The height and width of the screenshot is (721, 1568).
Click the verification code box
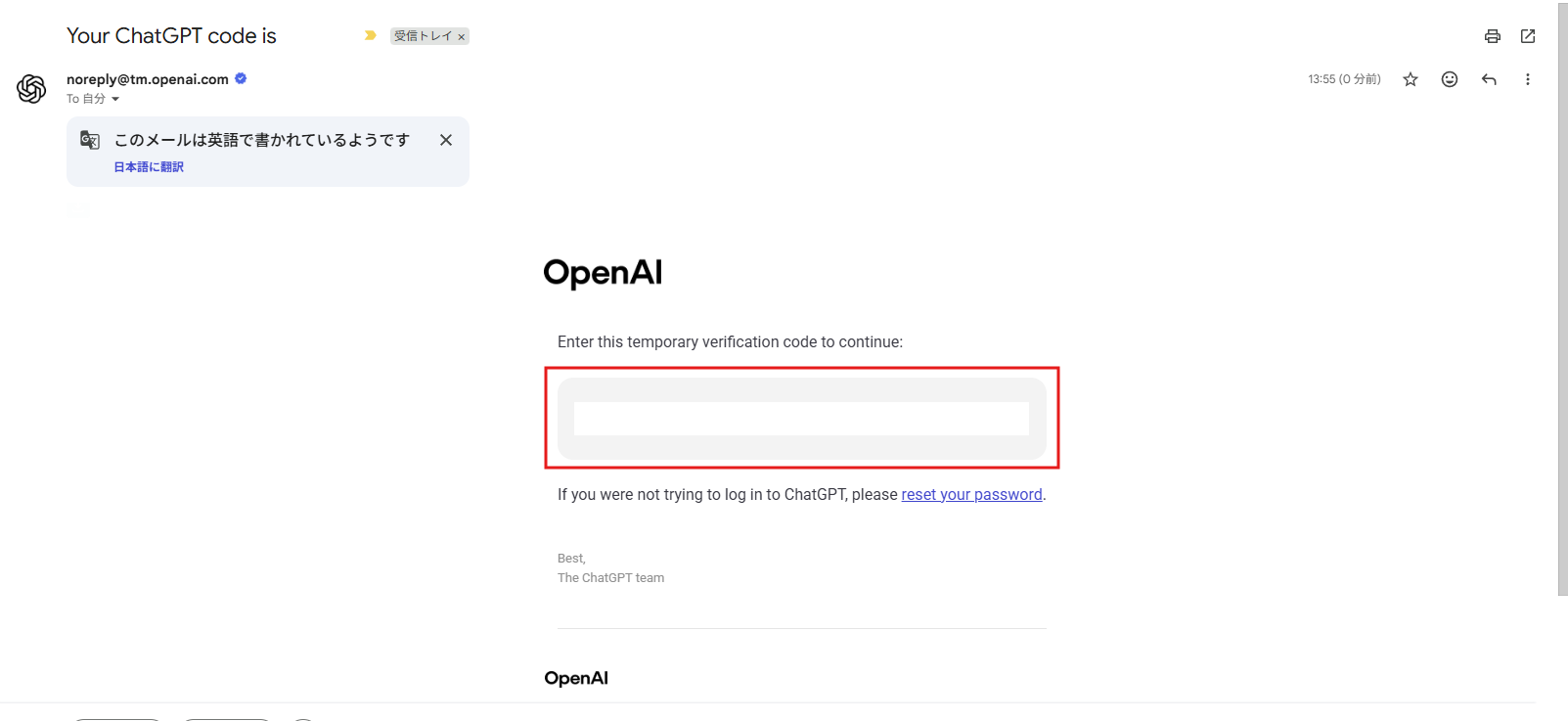(801, 419)
